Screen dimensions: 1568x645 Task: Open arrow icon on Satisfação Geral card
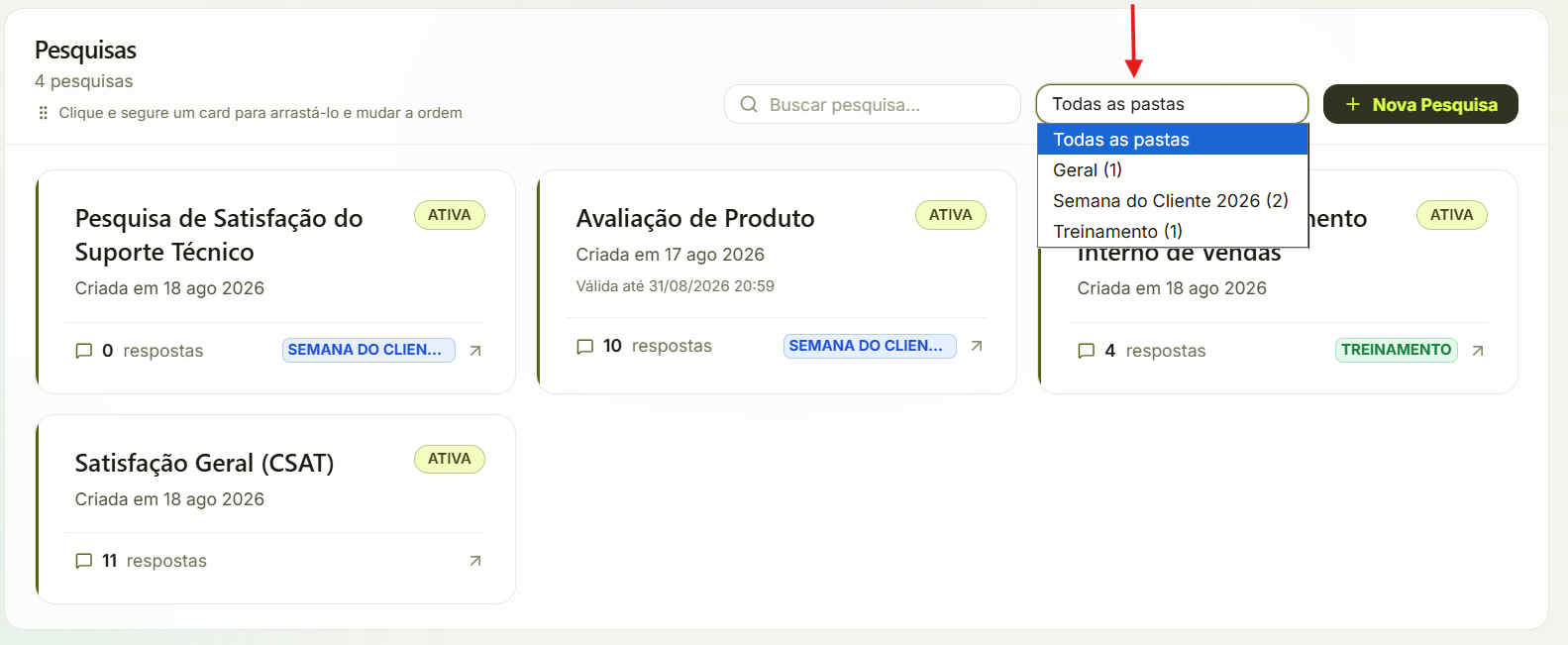coord(475,561)
